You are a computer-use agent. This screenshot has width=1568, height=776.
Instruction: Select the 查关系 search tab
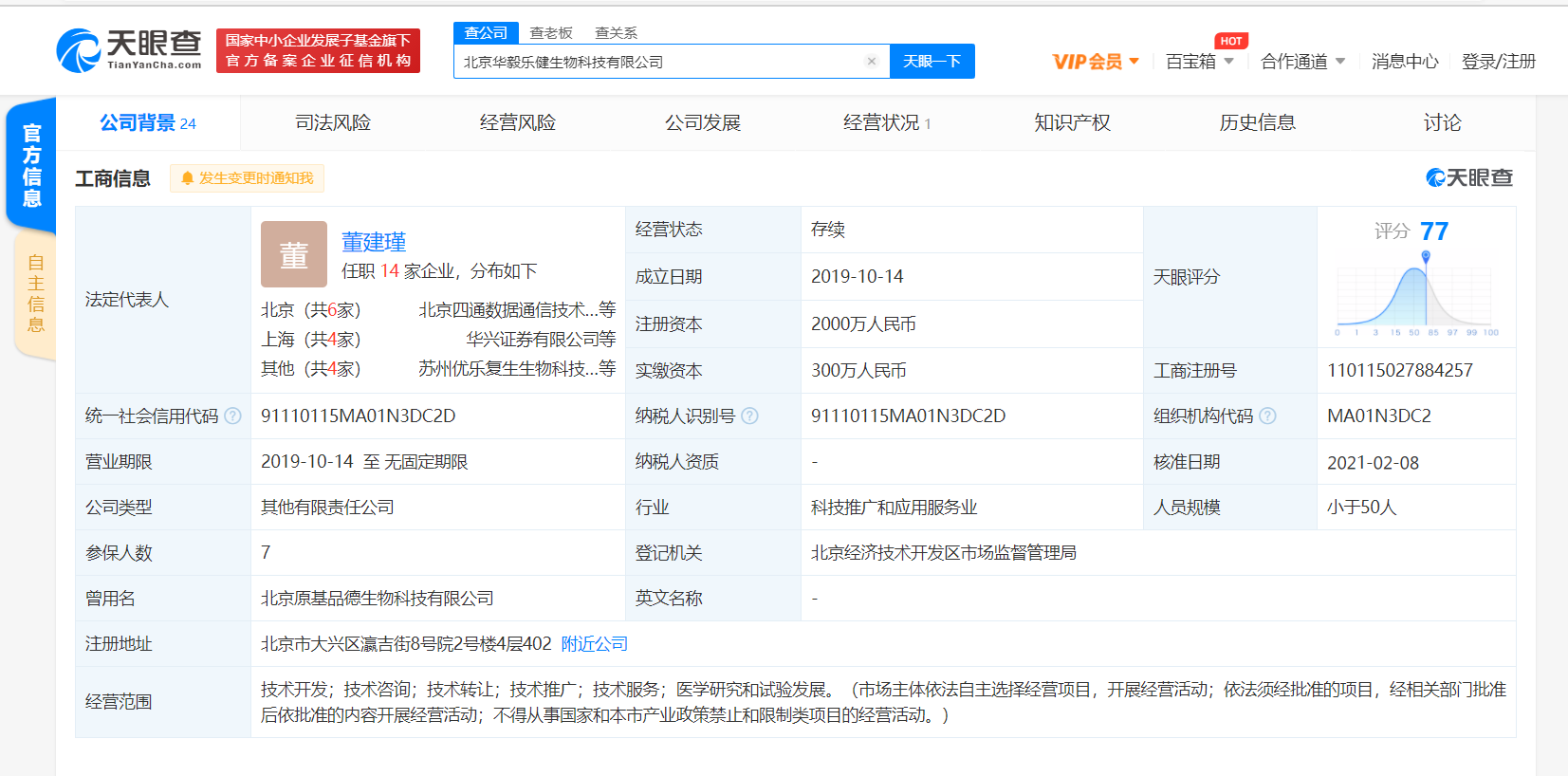point(616,33)
